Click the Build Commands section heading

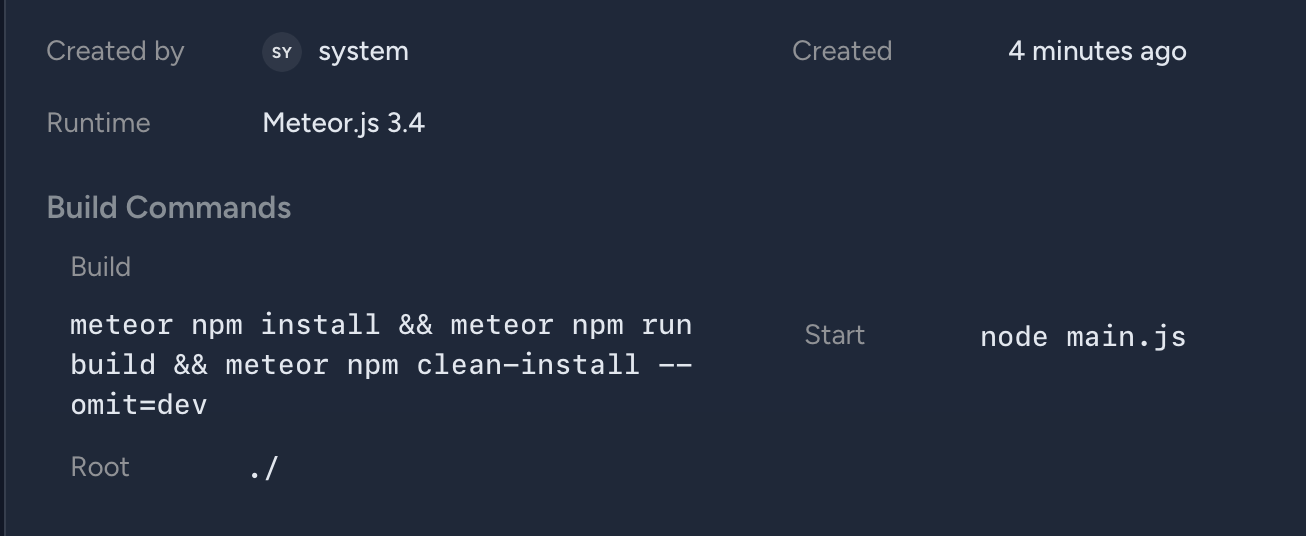[169, 208]
